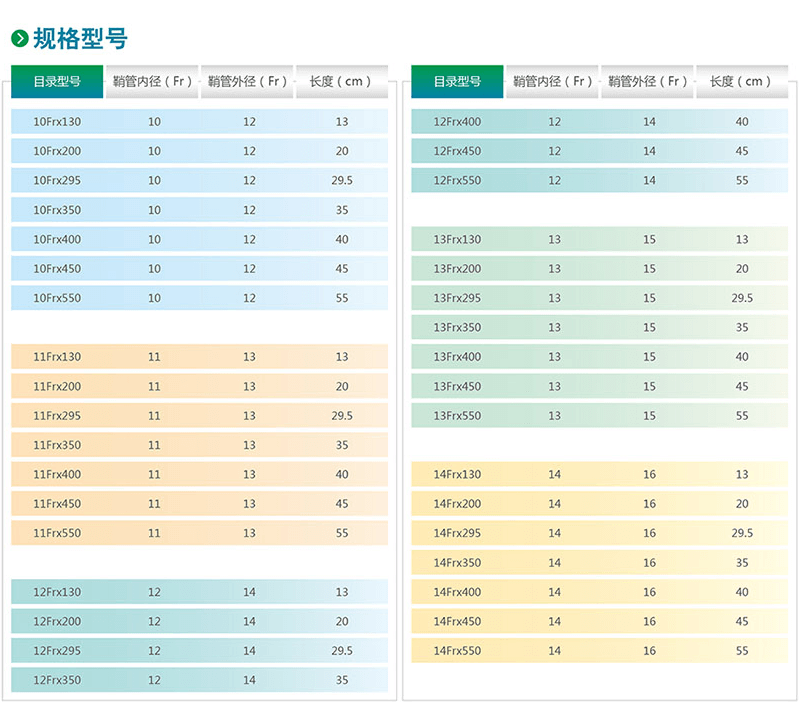The height and width of the screenshot is (702, 799).
Task: Click the 12Frx130 model entry
Action: point(57,592)
